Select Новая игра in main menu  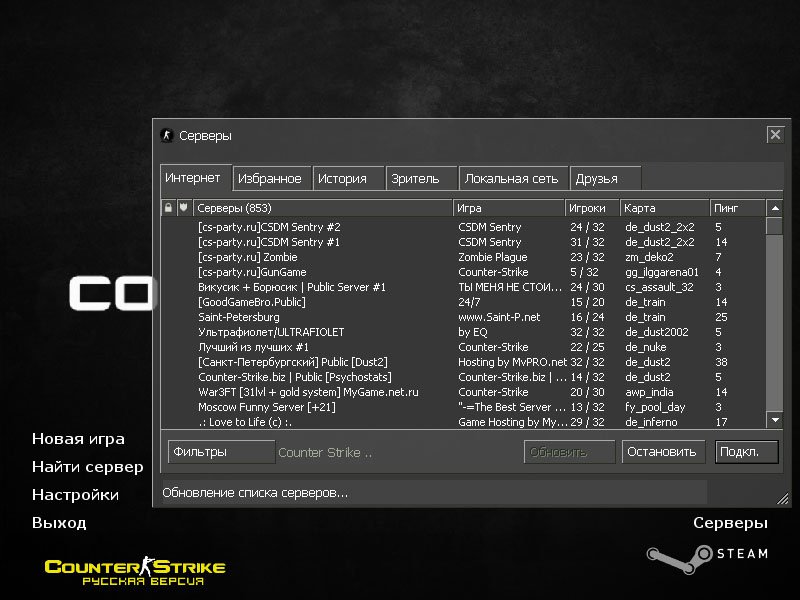tap(78, 439)
